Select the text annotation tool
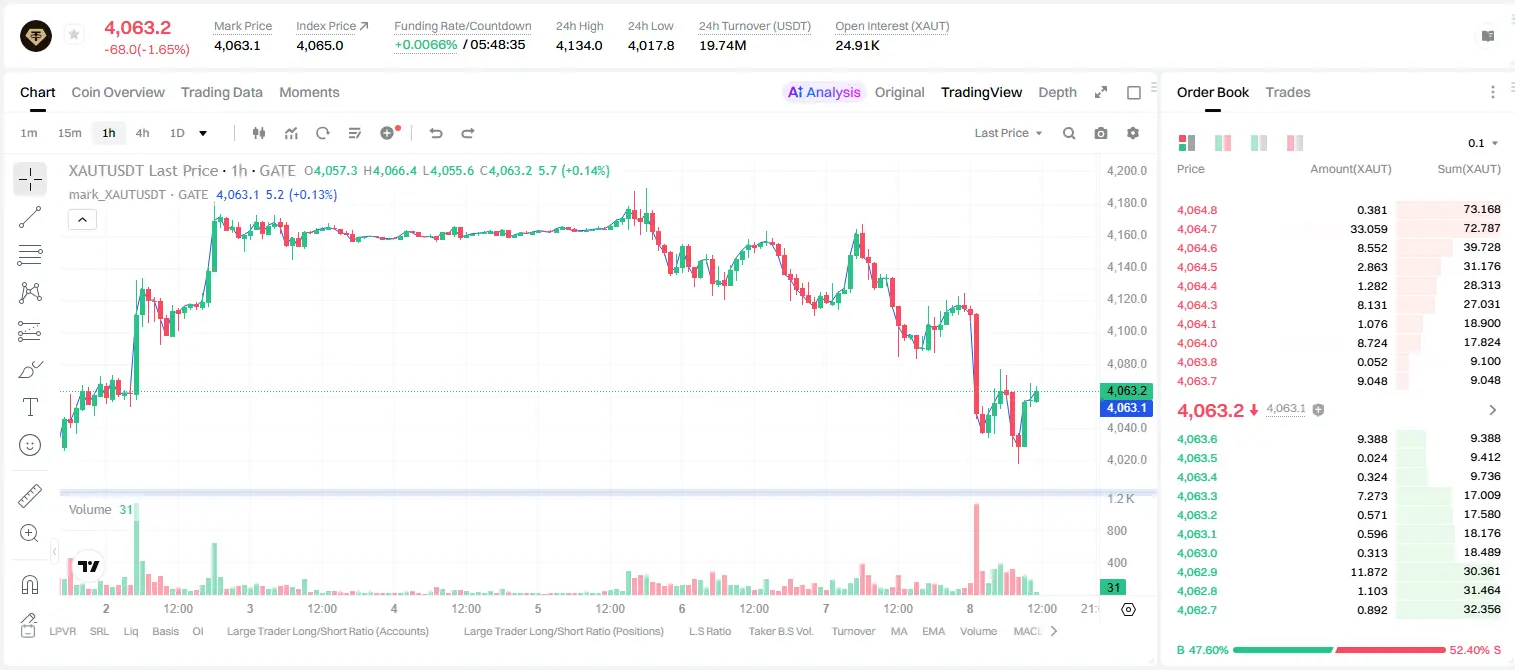 coord(30,407)
